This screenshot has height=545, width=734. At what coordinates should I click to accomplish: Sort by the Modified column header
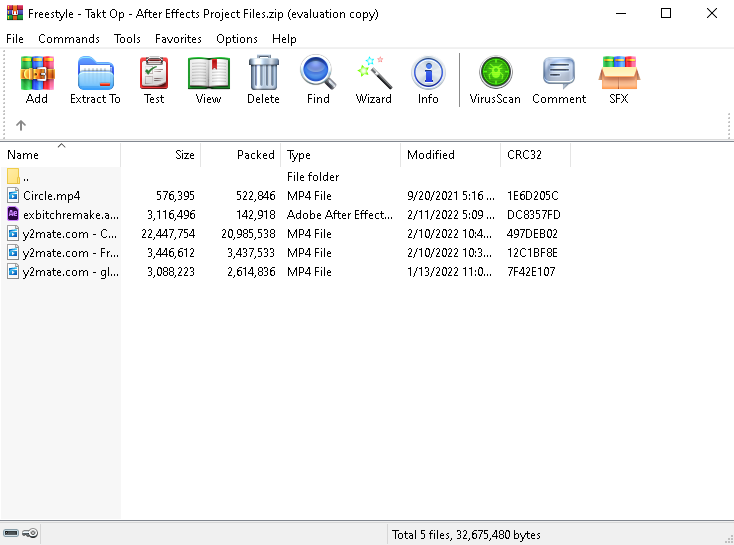coord(451,155)
